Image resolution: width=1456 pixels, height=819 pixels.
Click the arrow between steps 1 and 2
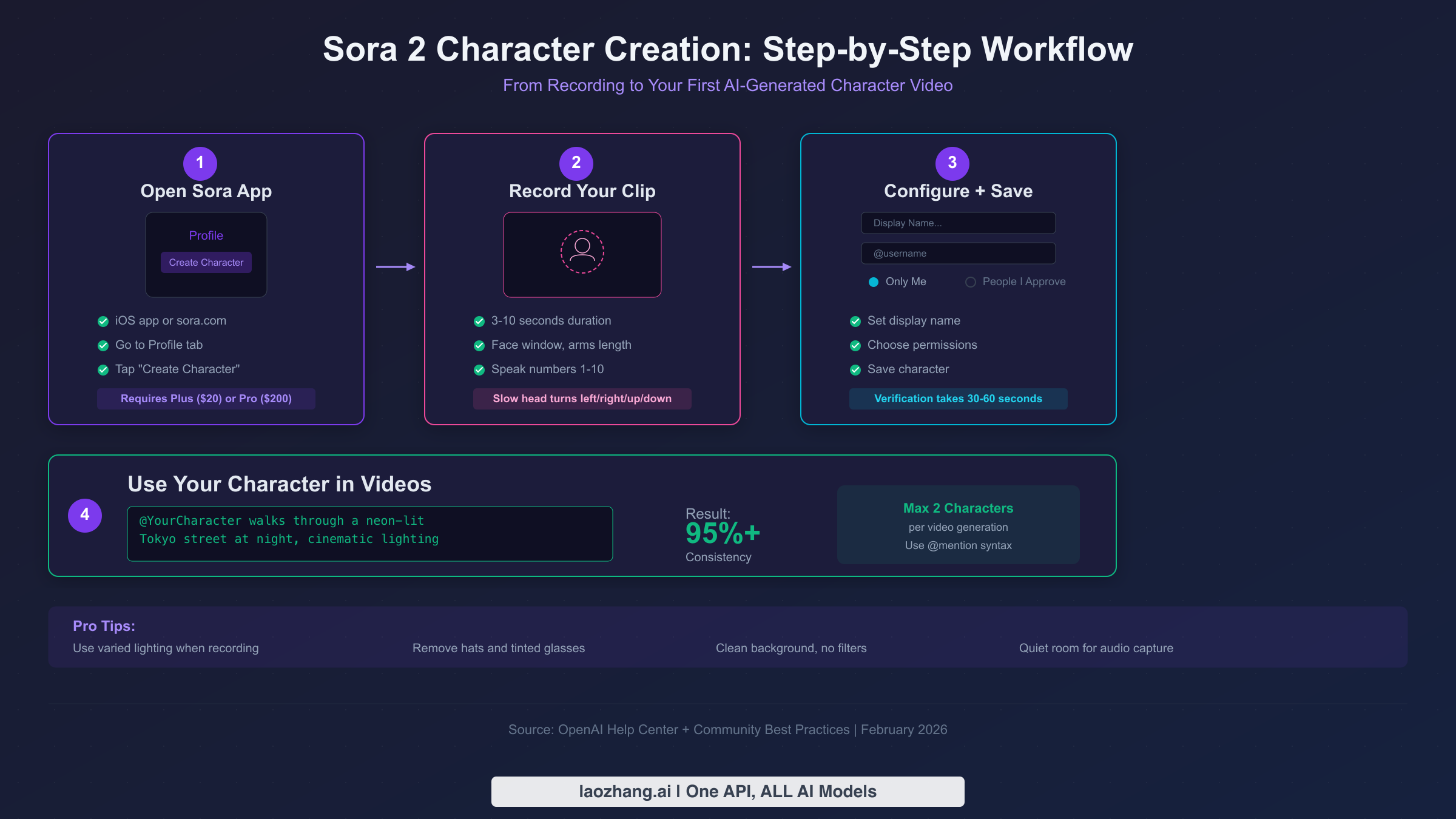coord(396,266)
